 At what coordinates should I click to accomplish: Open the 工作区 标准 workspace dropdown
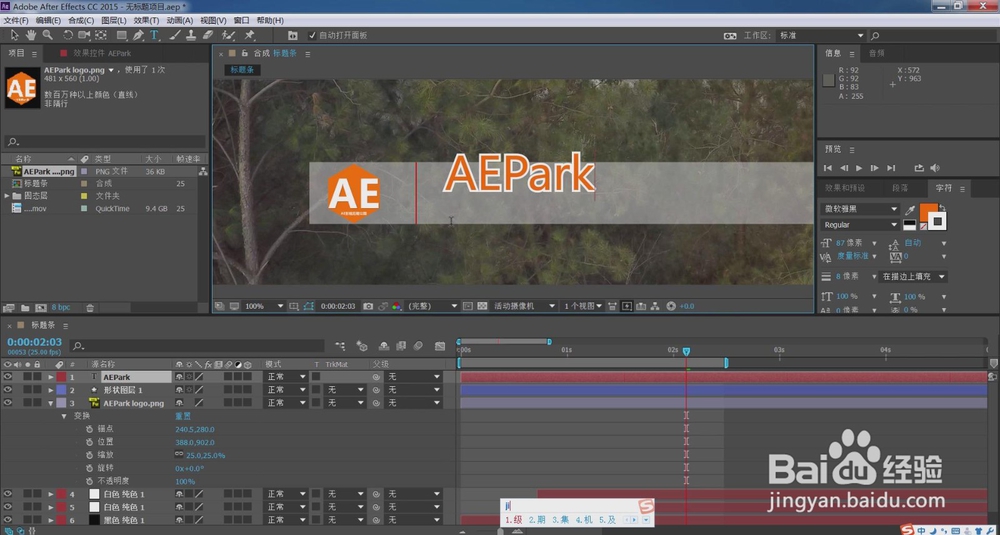tap(821, 36)
